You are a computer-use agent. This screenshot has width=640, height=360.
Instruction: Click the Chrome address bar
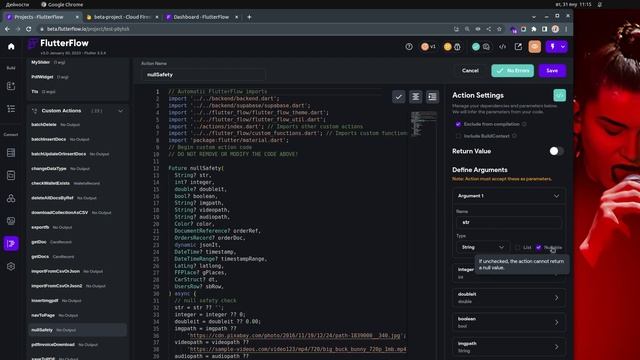coord(245,29)
